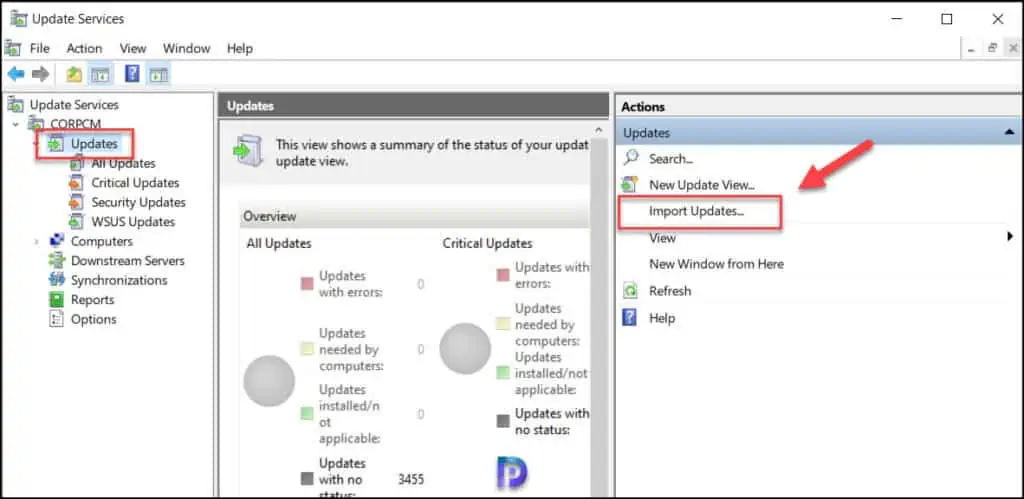Click the scroll up arrow in center pane
This screenshot has width=1024, height=499.
599,130
